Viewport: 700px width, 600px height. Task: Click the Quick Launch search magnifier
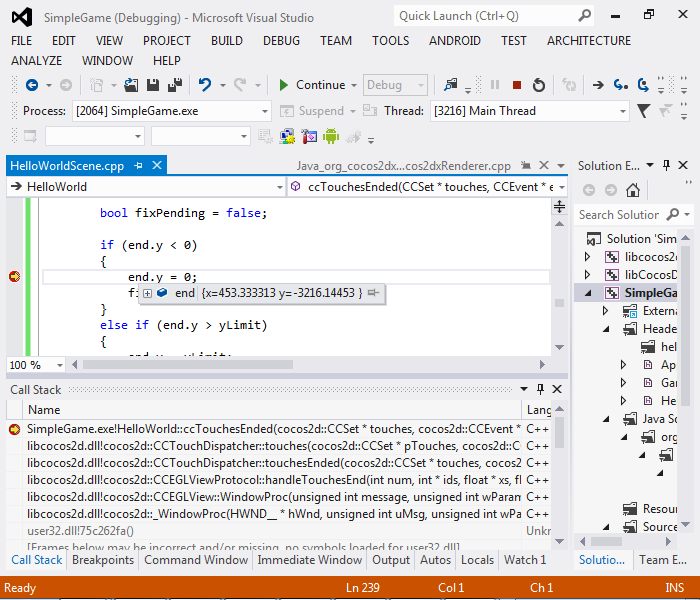[584, 16]
